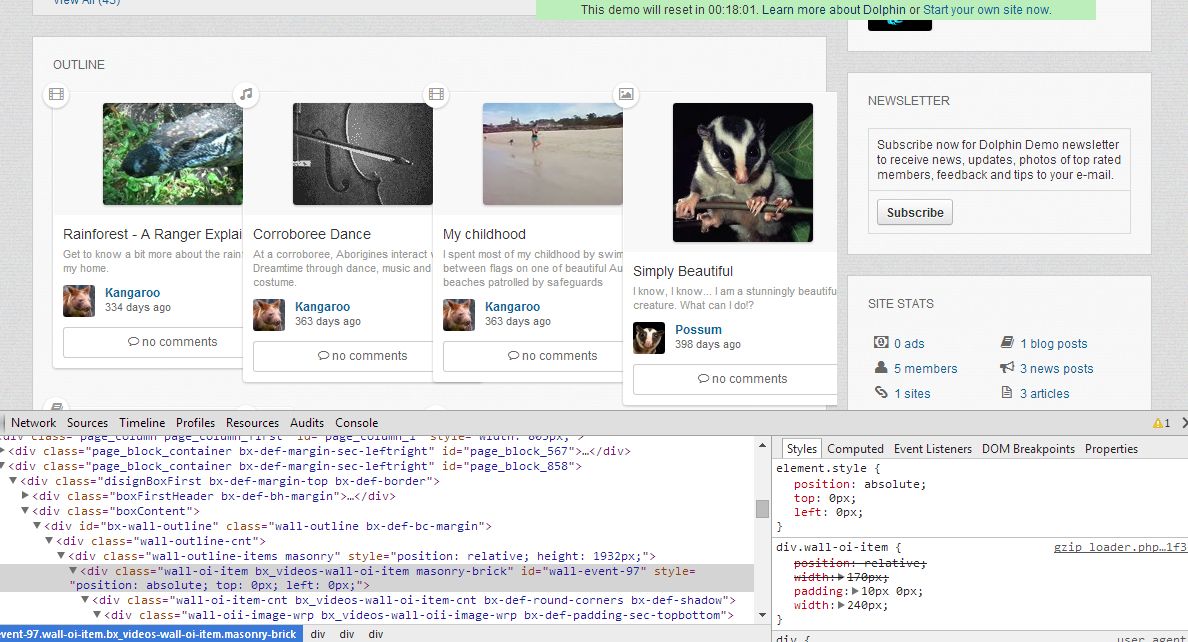Screen dimensions: 1188x642
Task: Click the music note icon on Corroboree Dance
Action: 246,94
